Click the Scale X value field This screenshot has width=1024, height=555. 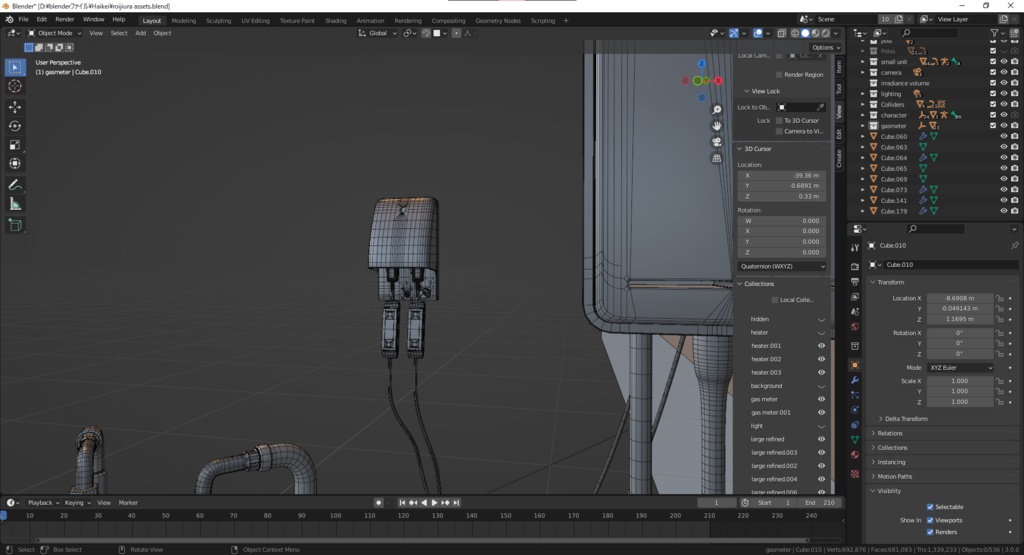(x=960, y=381)
